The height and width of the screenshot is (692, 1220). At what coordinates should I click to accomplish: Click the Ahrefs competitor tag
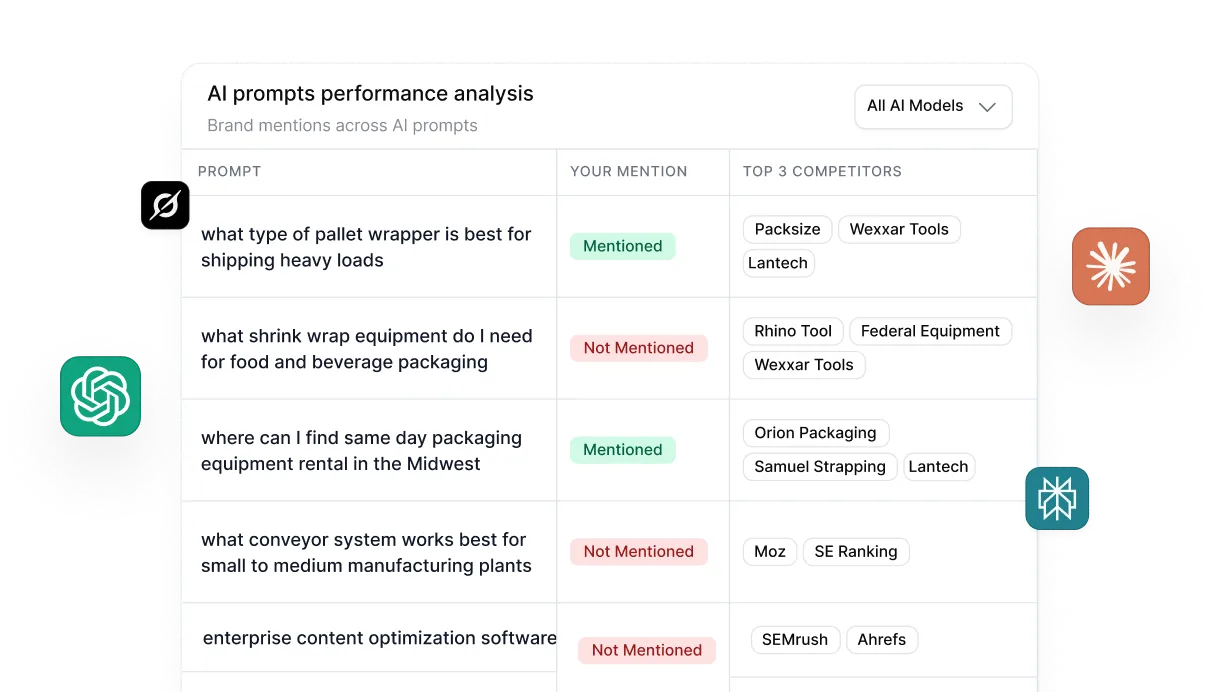pos(882,640)
